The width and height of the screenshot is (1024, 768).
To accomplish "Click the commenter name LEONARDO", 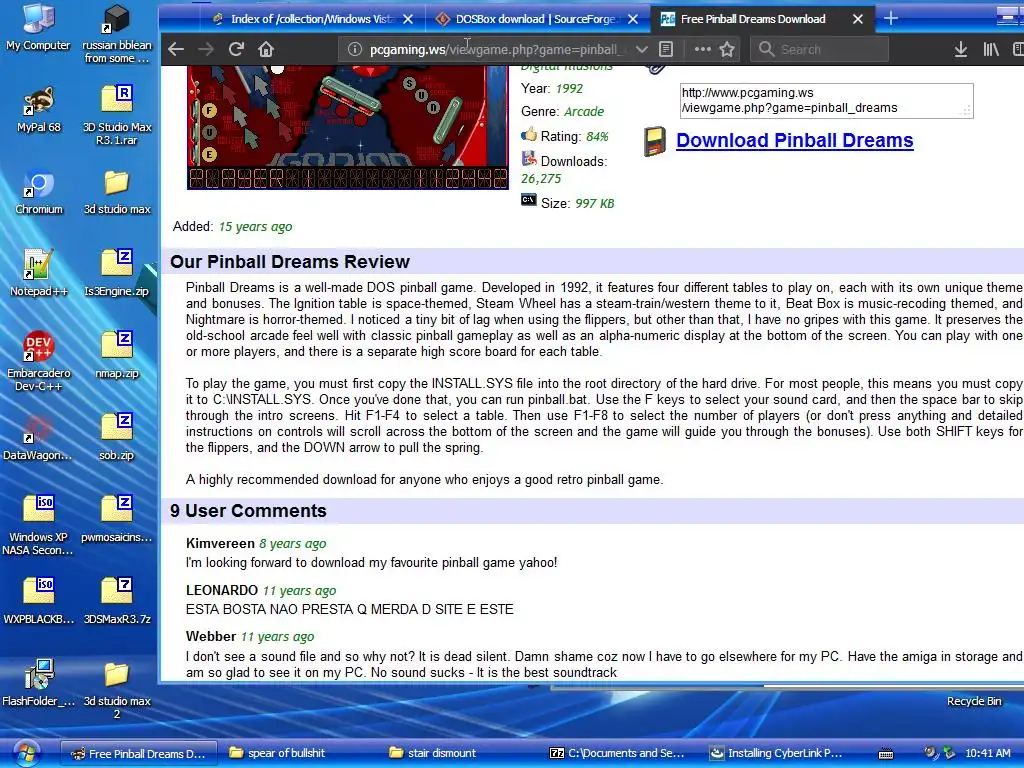I will point(222,590).
